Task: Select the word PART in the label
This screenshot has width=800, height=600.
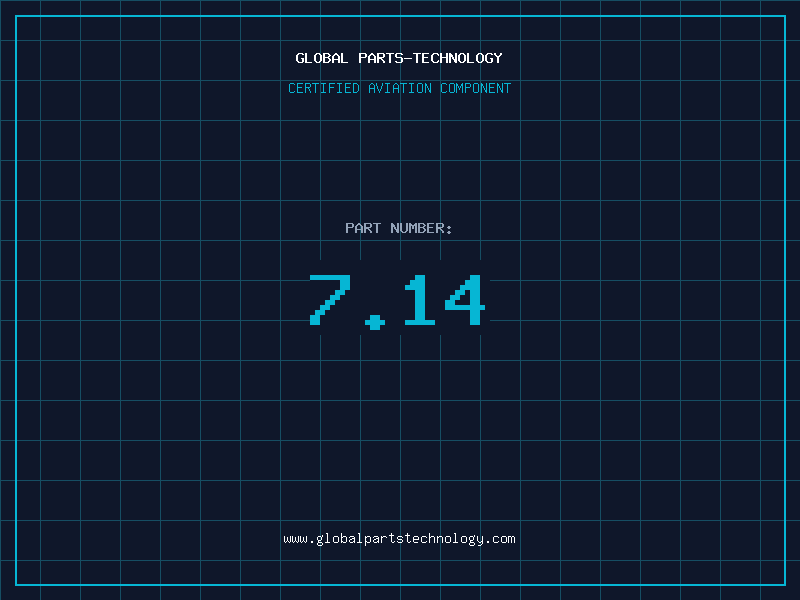Action: point(363,228)
